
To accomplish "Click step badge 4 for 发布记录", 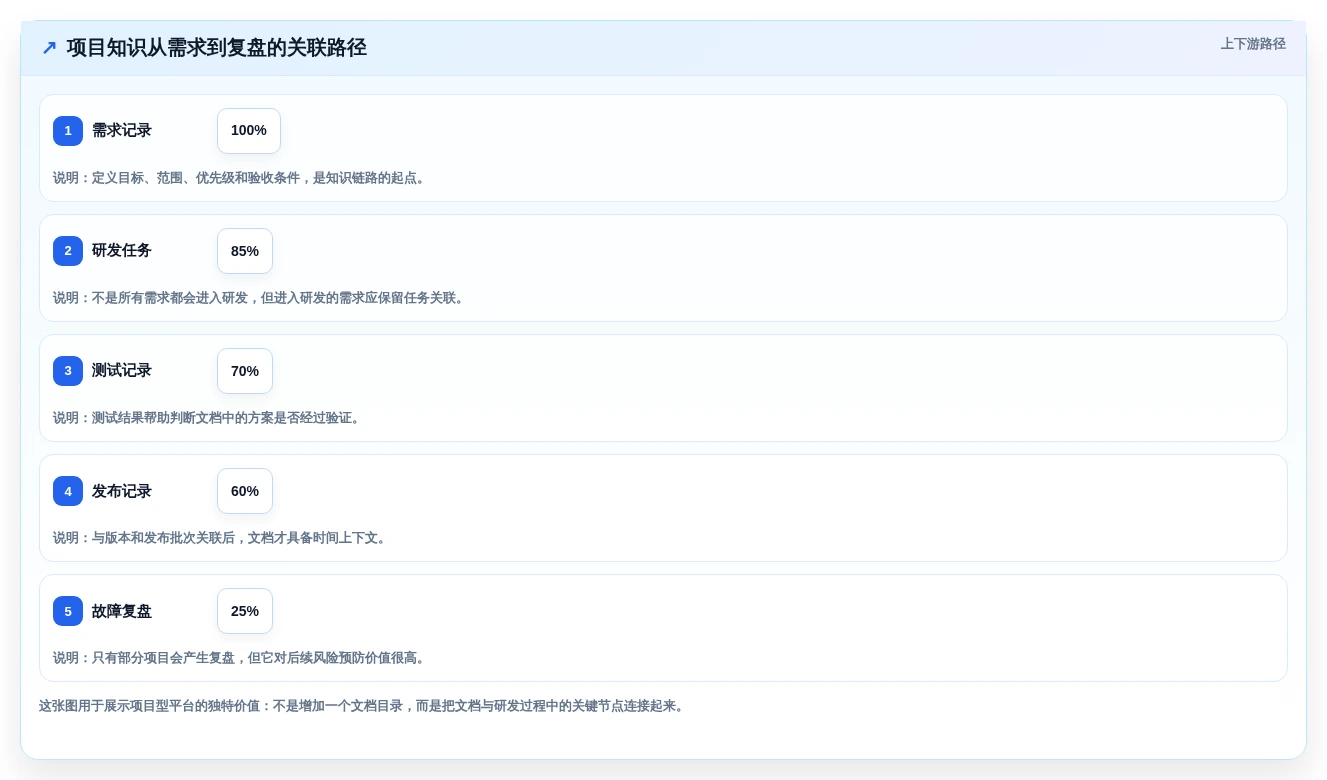I will point(68,491).
